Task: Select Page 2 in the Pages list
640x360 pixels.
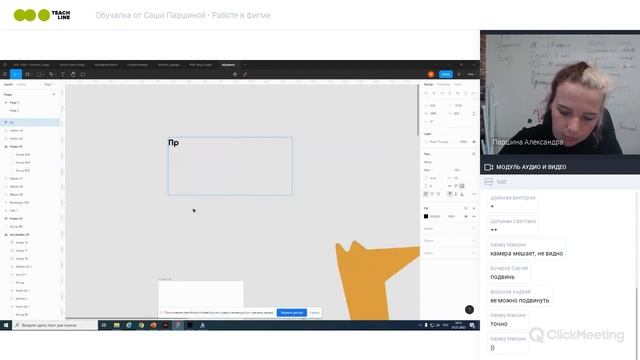Action: point(14,111)
